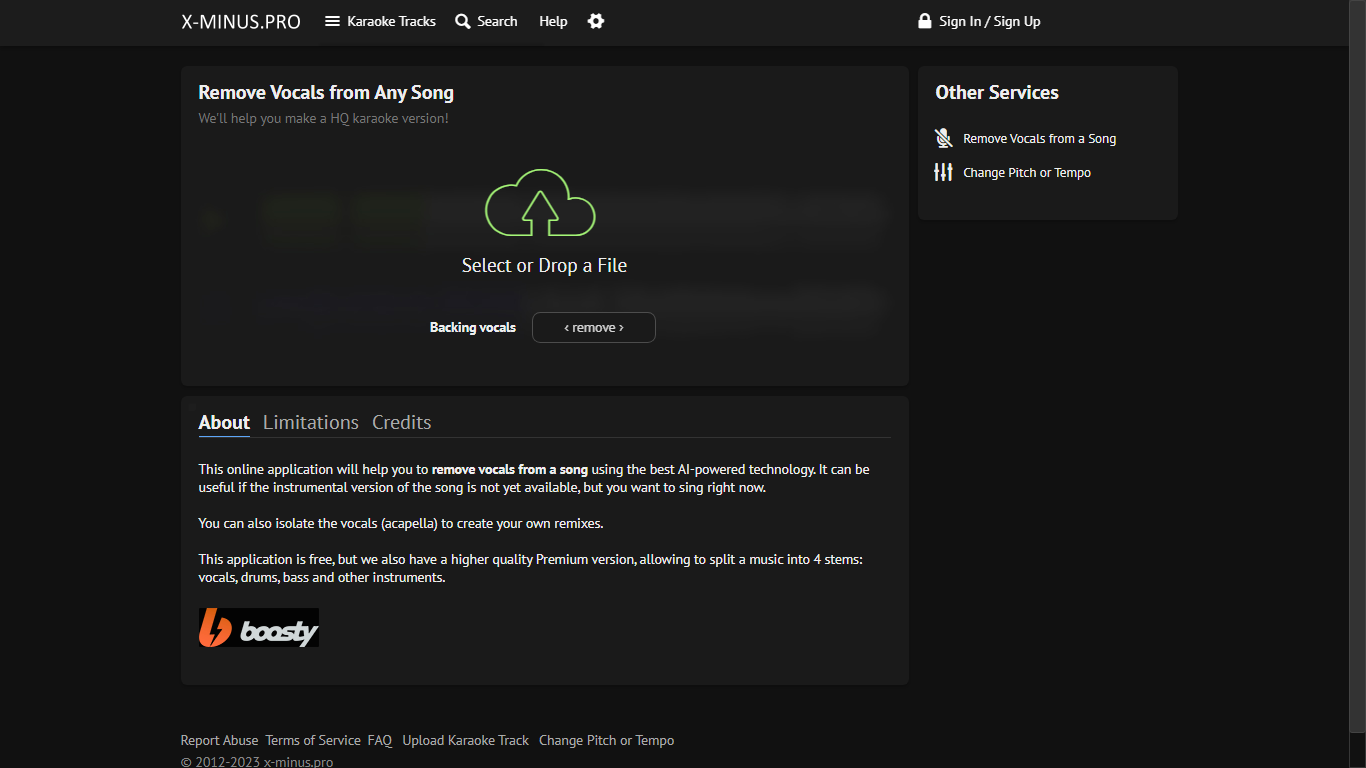This screenshot has height=768, width=1366.
Task: Open the FAQ footer link
Action: 380,740
